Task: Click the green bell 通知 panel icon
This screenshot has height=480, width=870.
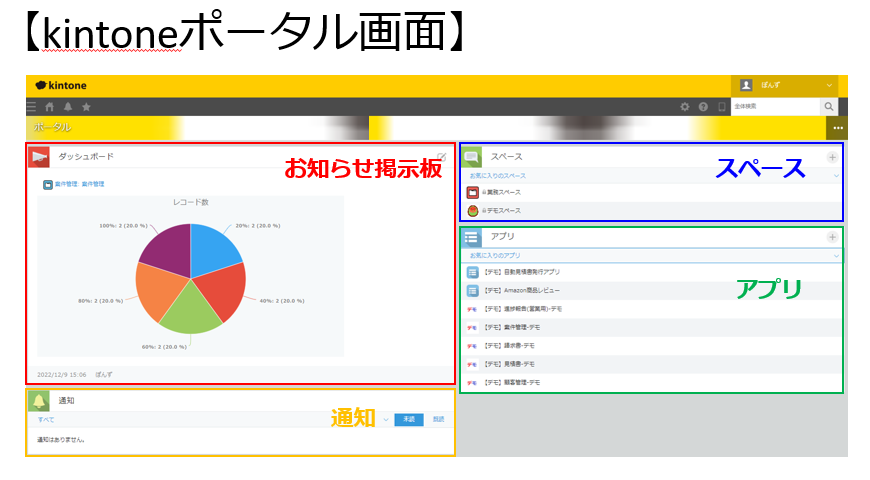Action: pyautogui.click(x=39, y=401)
